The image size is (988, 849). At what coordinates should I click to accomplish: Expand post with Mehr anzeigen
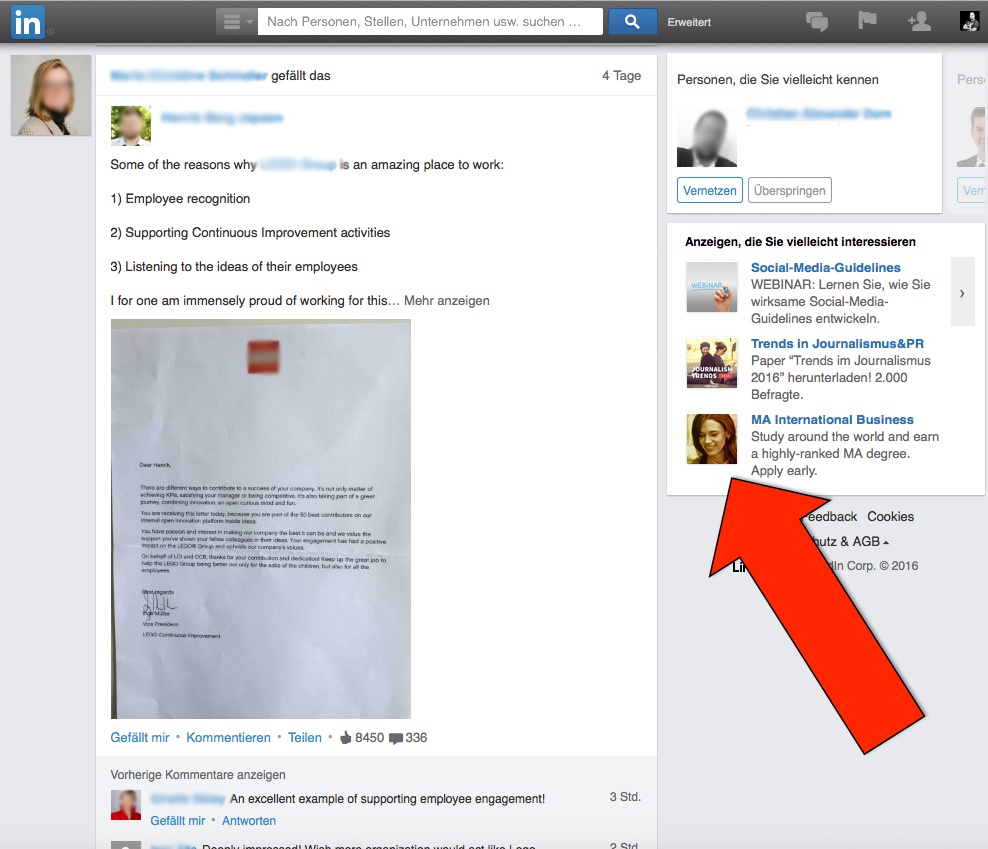(447, 301)
